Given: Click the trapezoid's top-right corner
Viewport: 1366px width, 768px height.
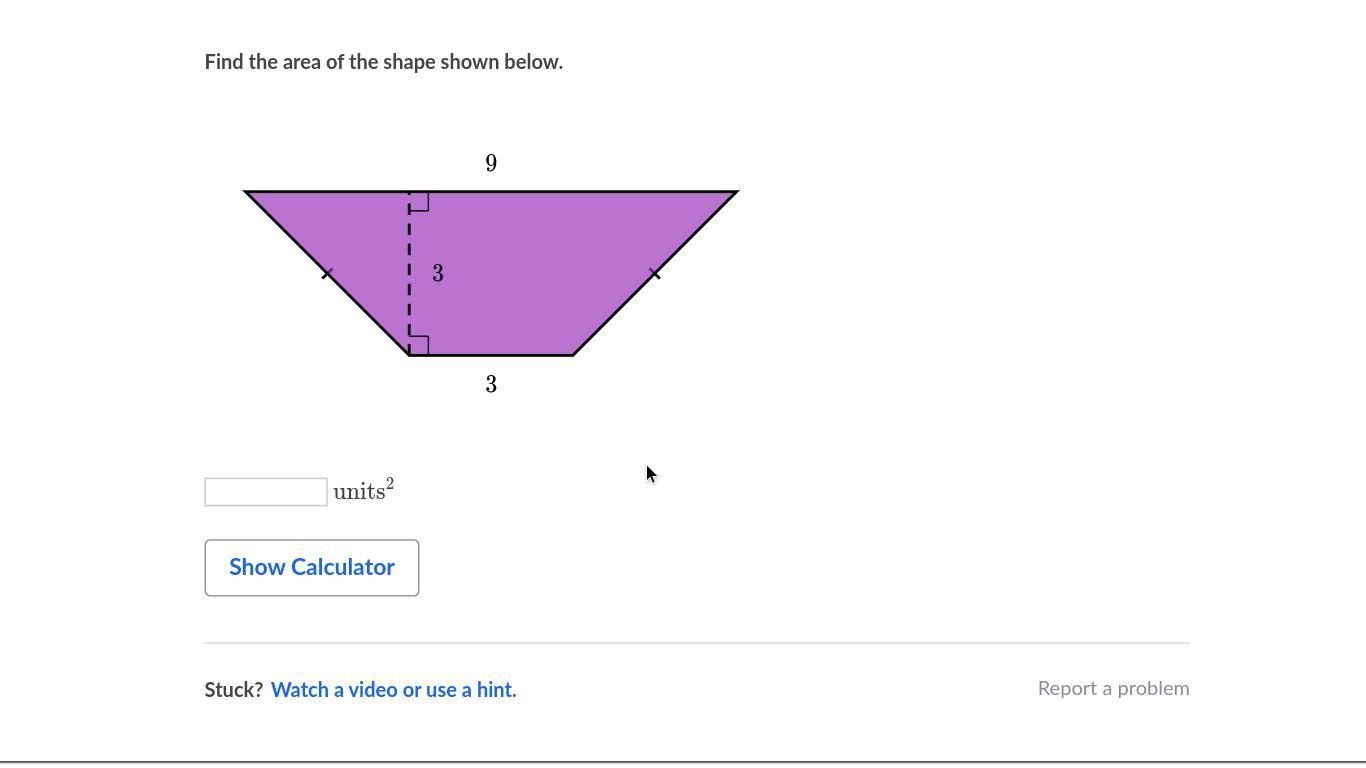Looking at the screenshot, I should (736, 192).
